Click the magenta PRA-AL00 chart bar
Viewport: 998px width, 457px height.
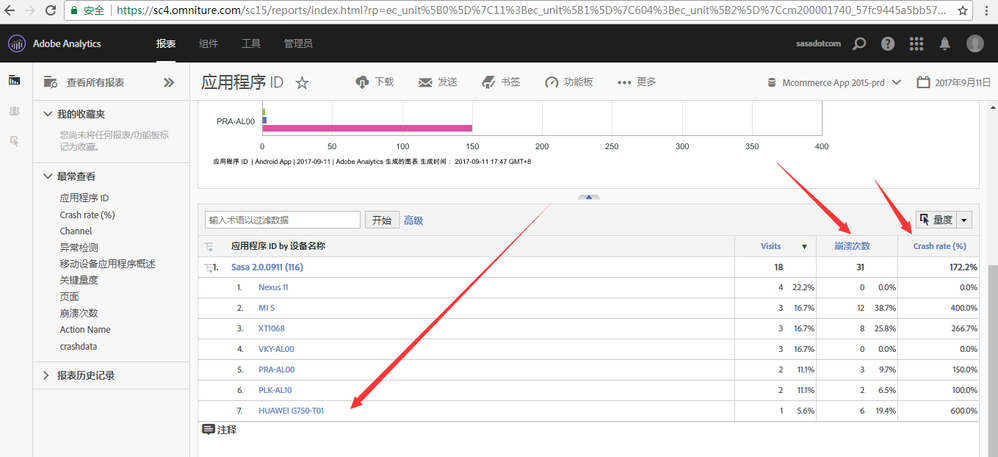point(366,128)
